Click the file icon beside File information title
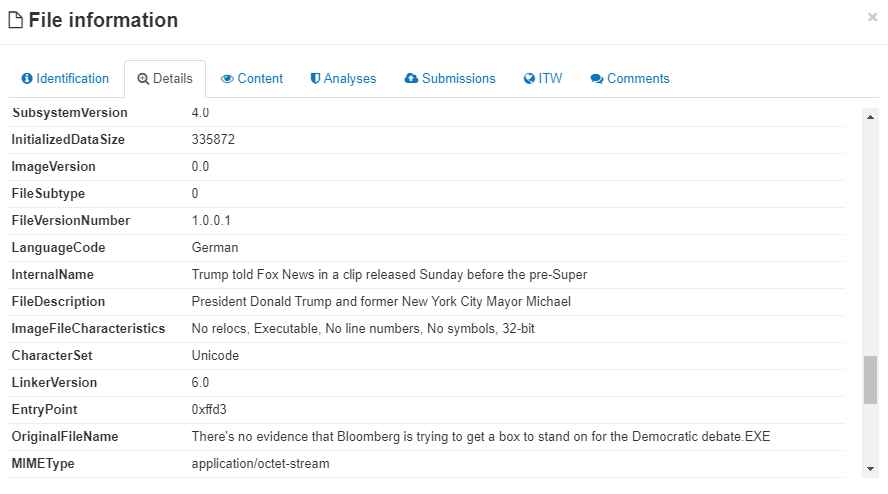This screenshot has width=888, height=494. point(16,21)
